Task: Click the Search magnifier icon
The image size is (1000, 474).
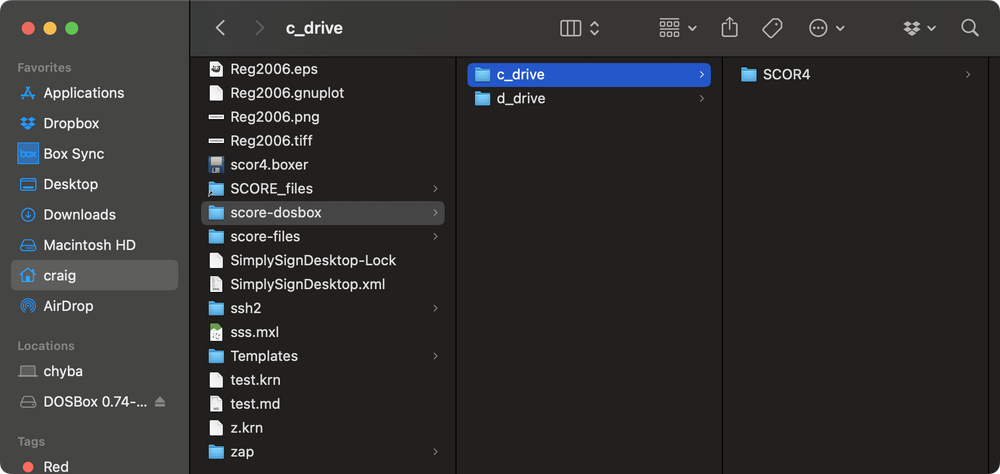Action: coord(969,28)
